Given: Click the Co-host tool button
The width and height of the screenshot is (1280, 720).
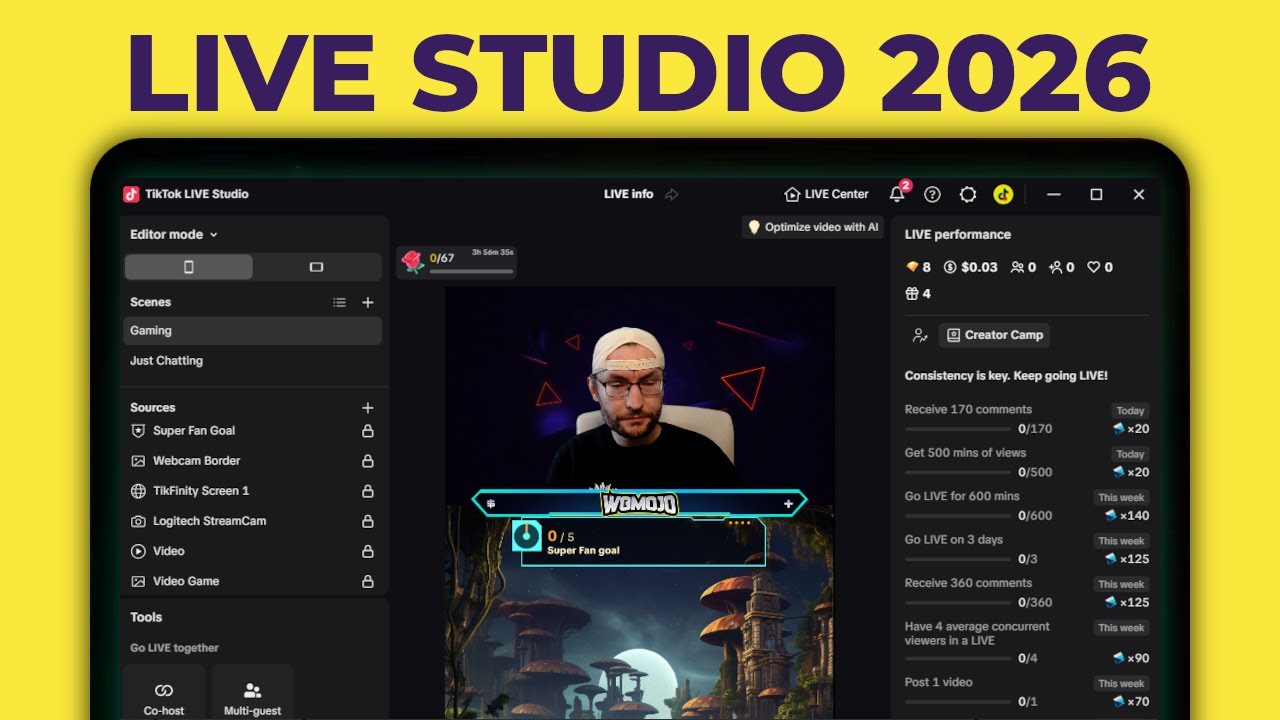Looking at the screenshot, I should [164, 693].
